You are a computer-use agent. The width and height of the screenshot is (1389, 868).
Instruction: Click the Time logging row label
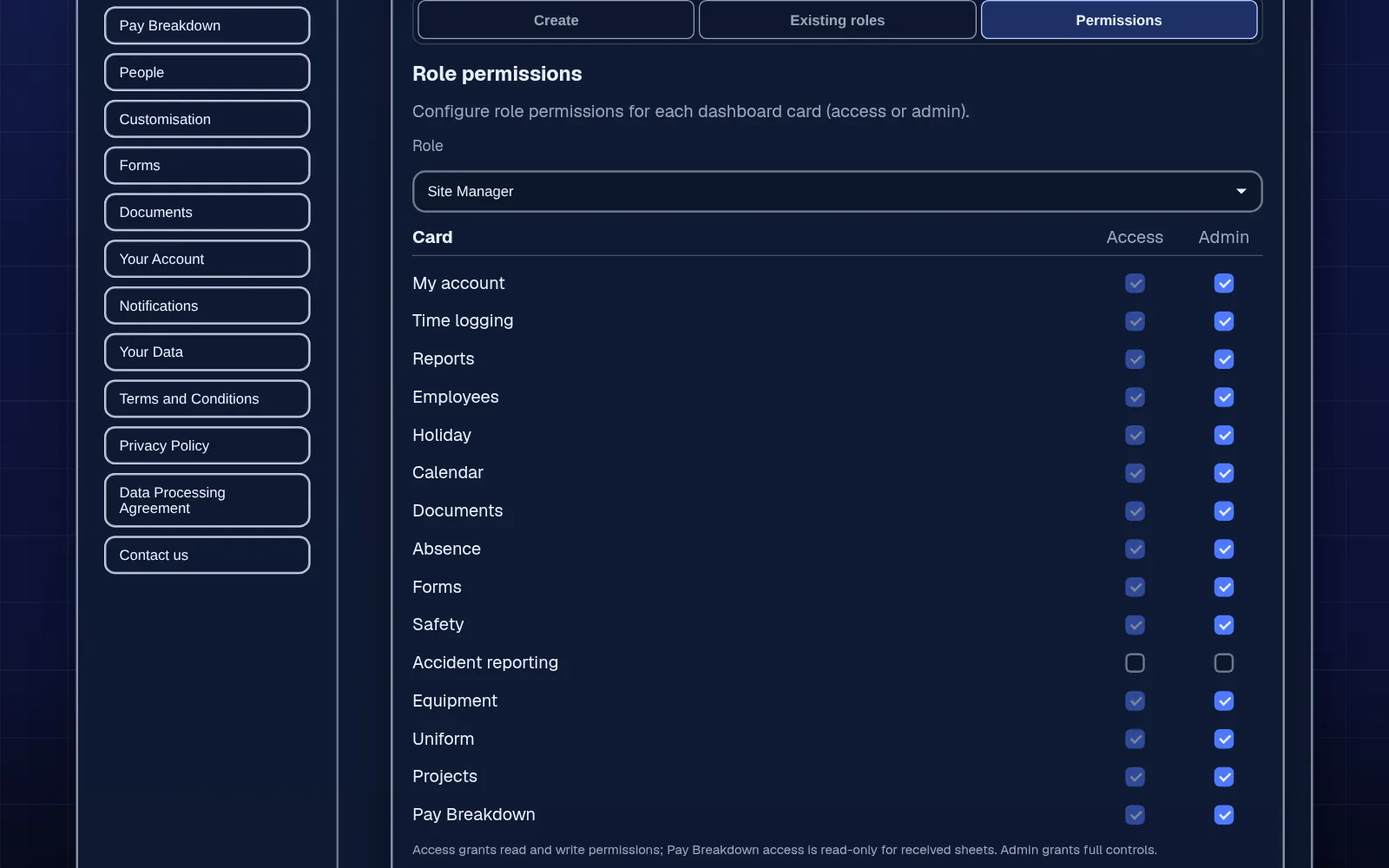[463, 320]
